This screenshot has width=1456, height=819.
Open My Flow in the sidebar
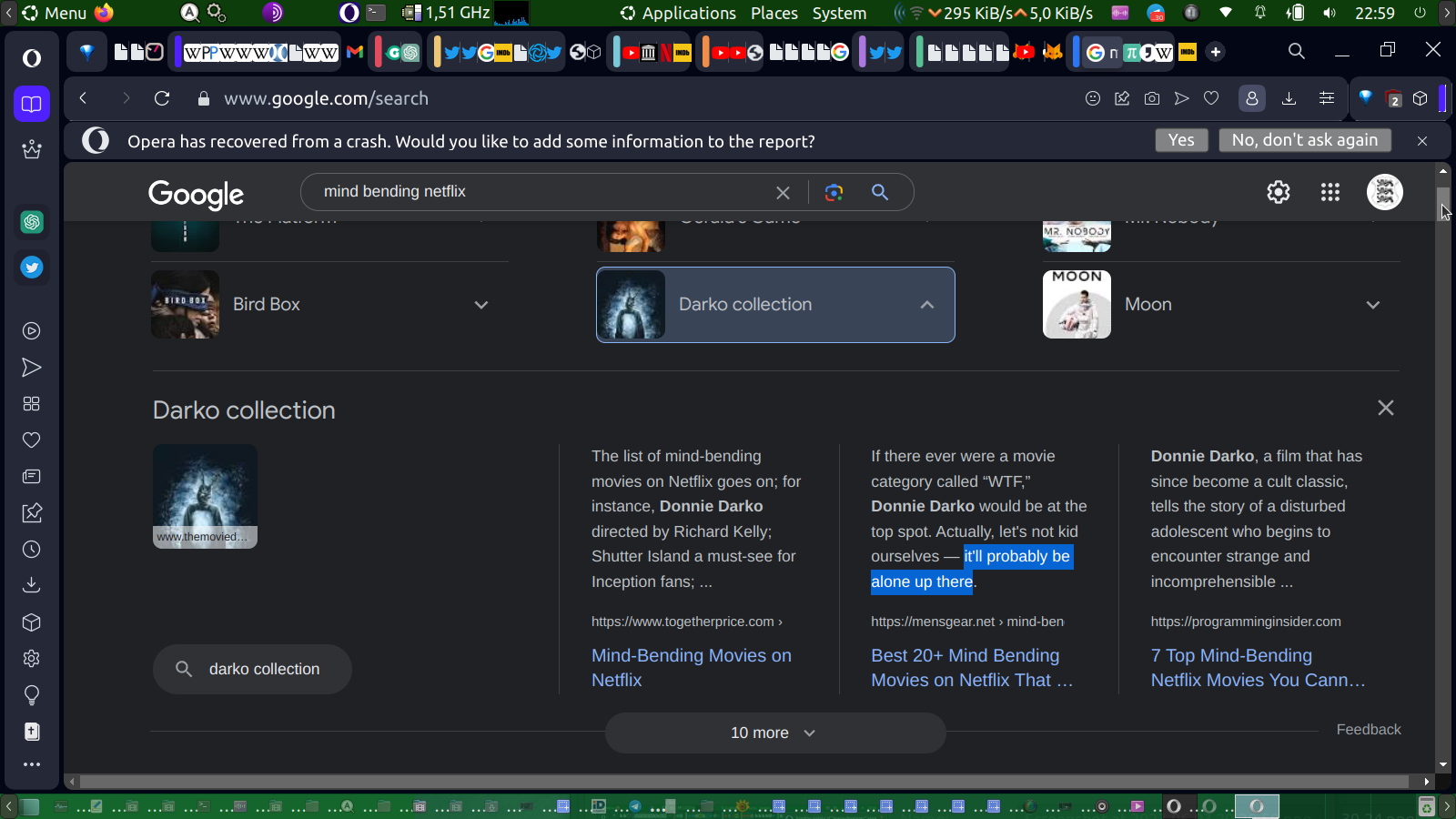pyautogui.click(x=32, y=368)
